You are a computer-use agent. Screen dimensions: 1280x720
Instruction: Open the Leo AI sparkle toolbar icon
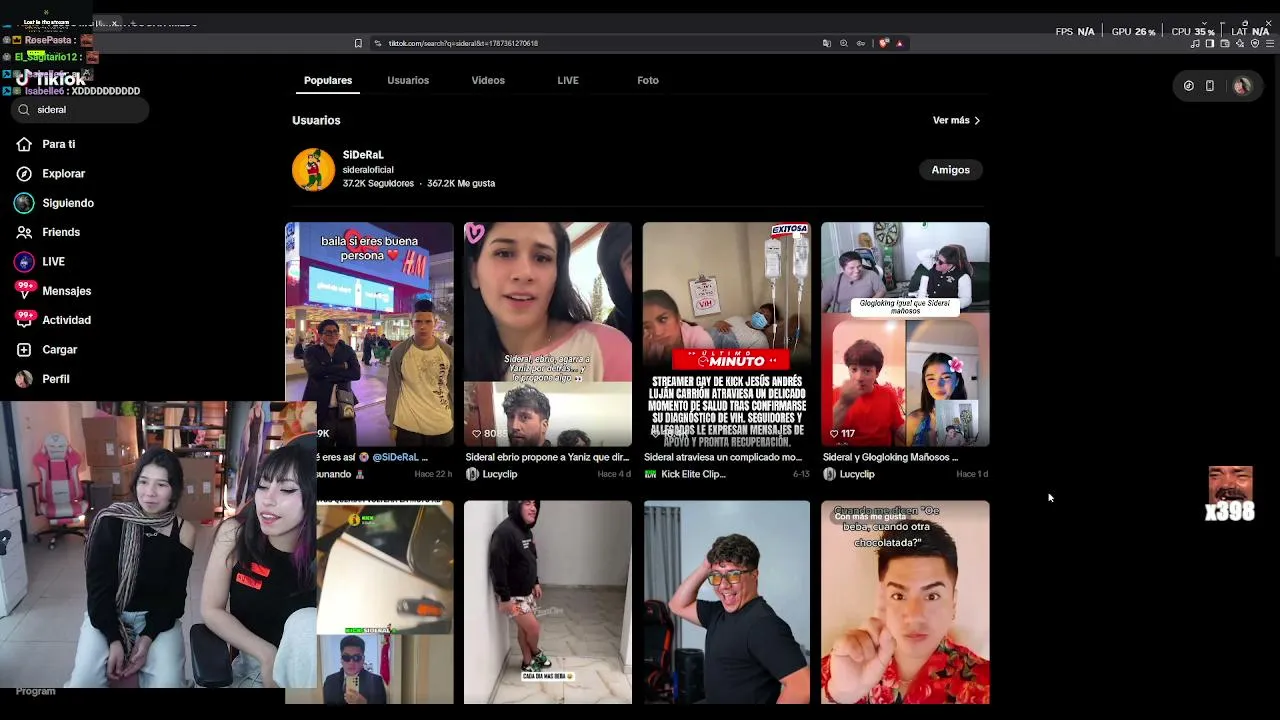1240,43
